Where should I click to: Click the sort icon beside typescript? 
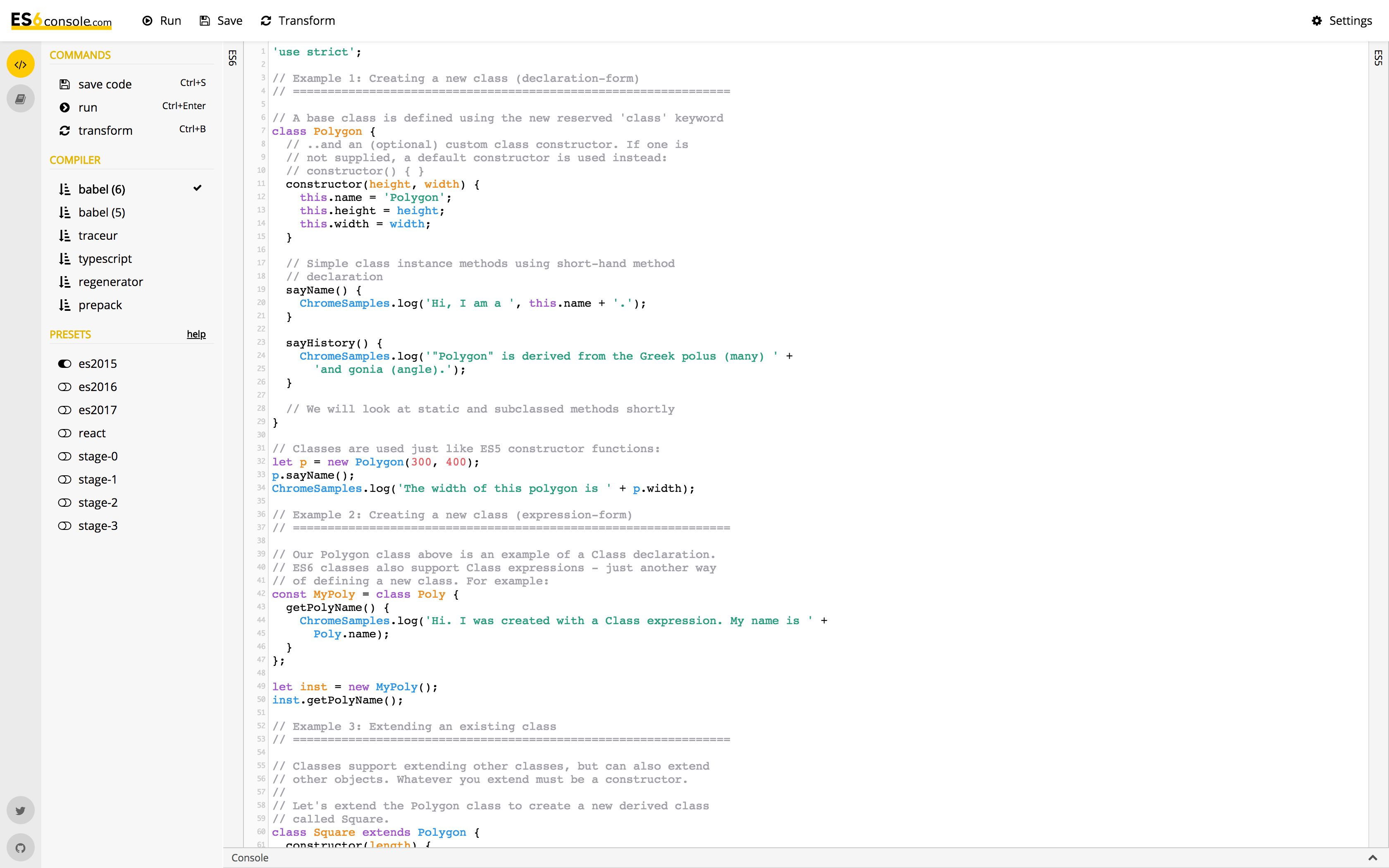[x=64, y=258]
